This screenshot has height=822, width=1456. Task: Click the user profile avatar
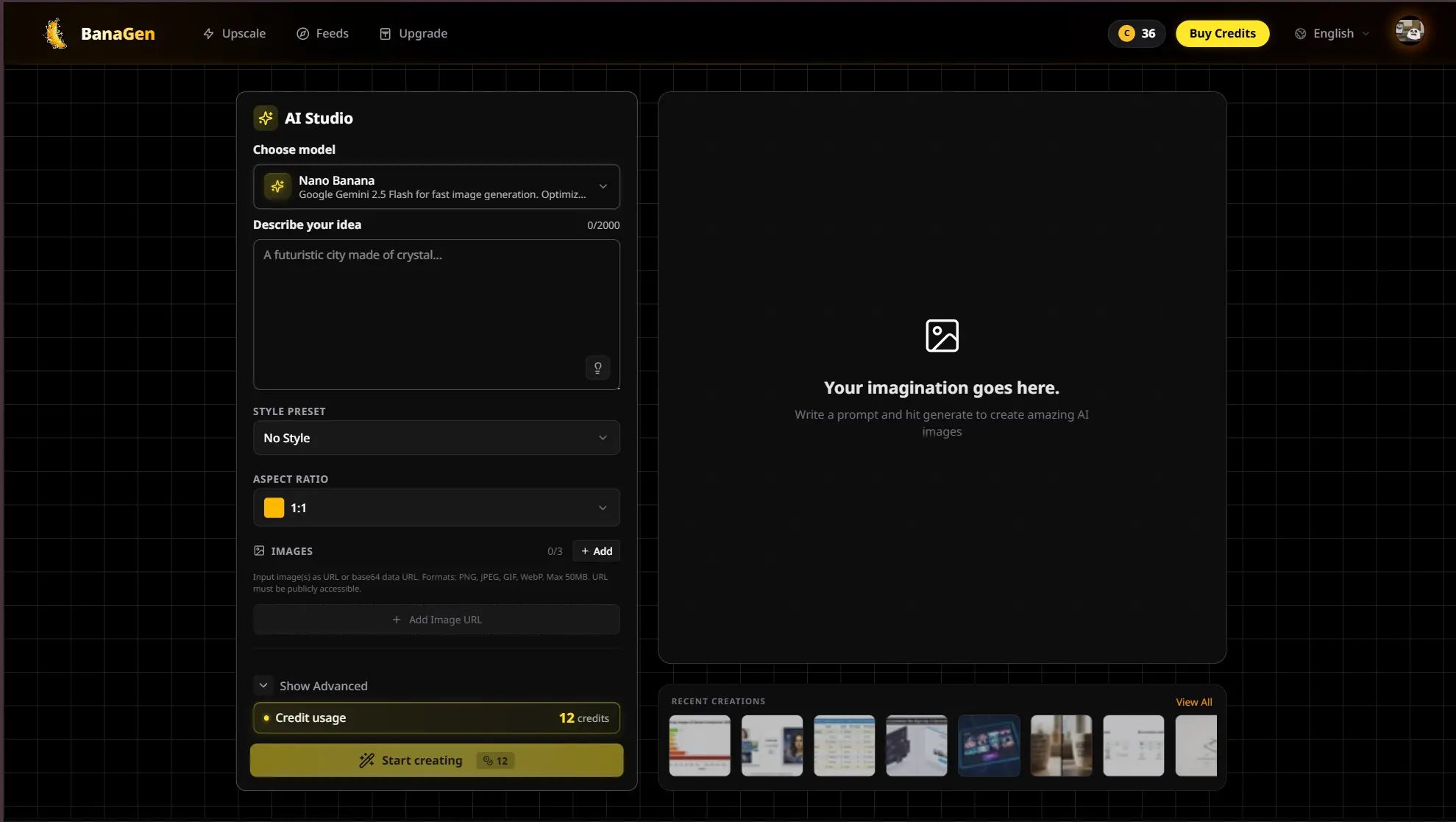(x=1409, y=31)
